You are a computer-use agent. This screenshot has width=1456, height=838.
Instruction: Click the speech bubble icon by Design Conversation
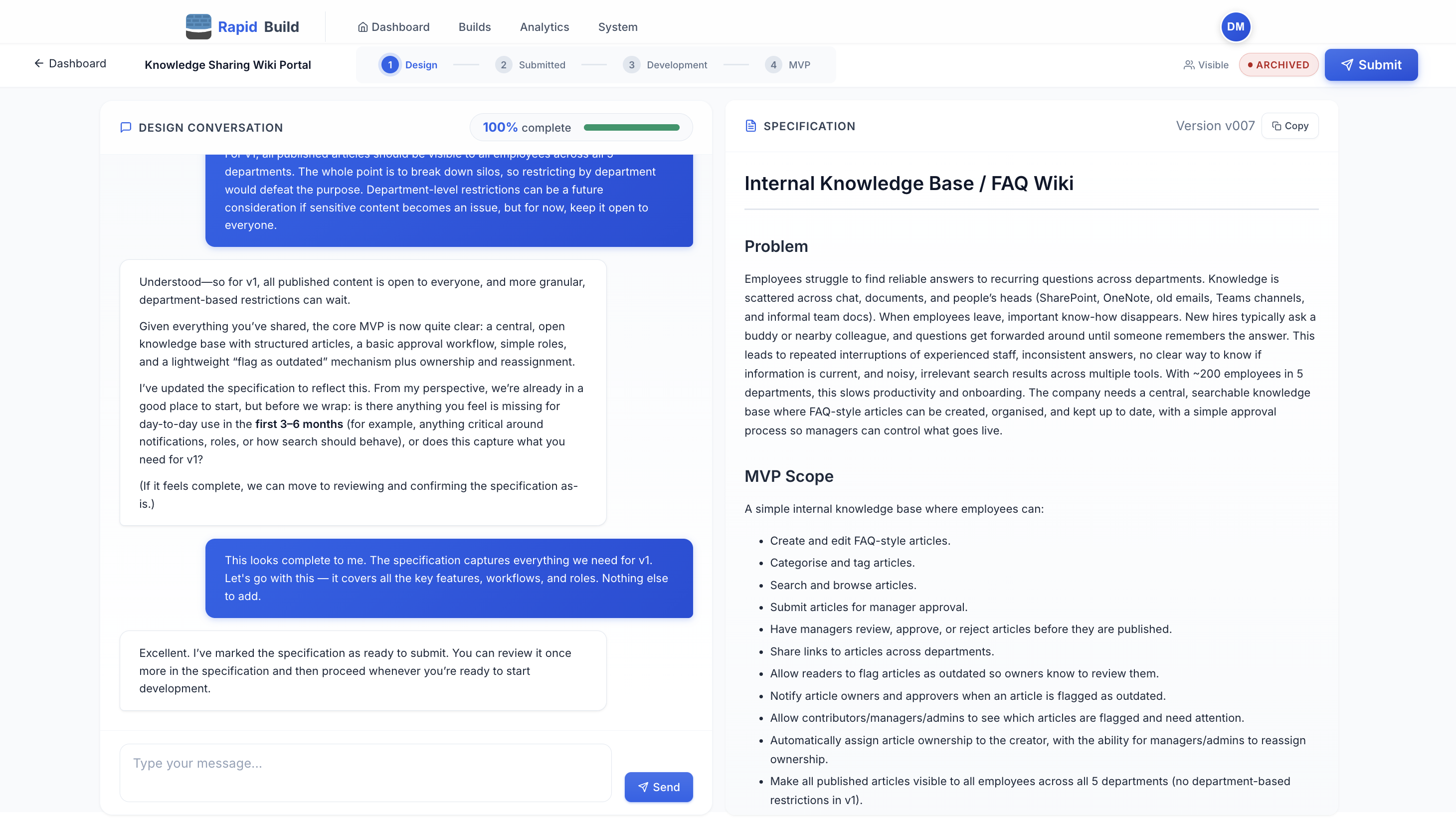[126, 127]
